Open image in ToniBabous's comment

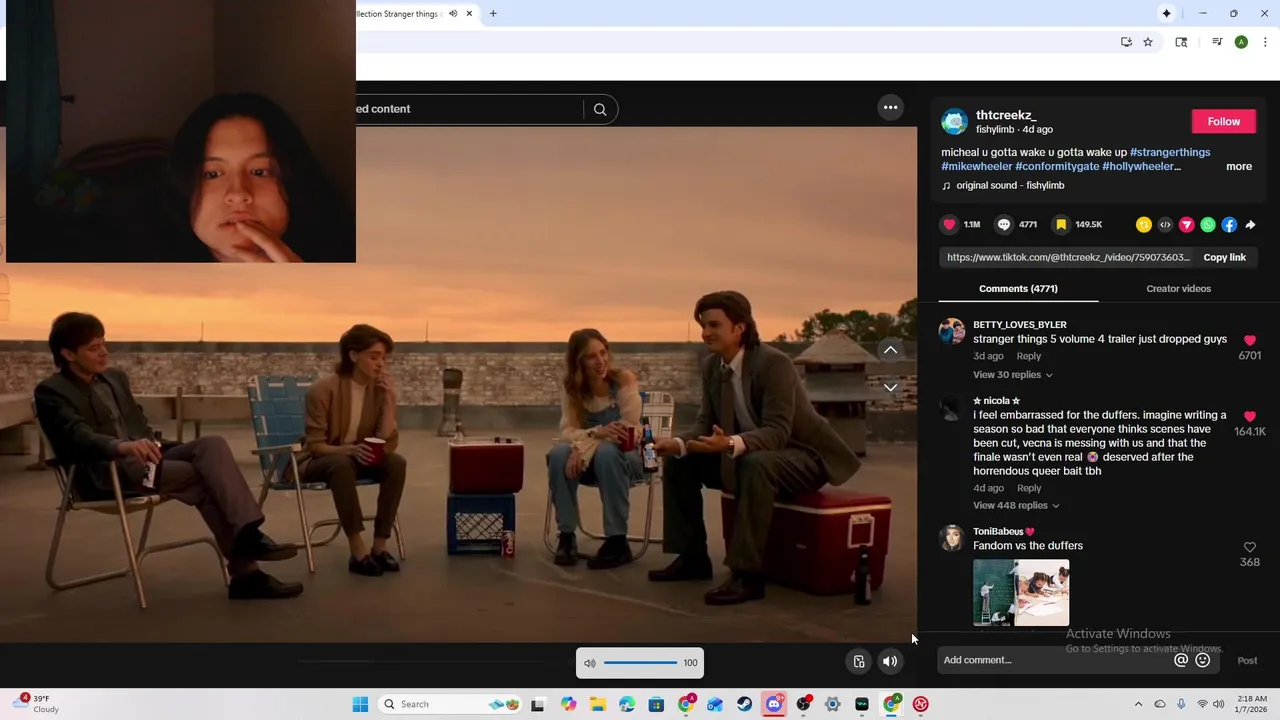(1021, 592)
